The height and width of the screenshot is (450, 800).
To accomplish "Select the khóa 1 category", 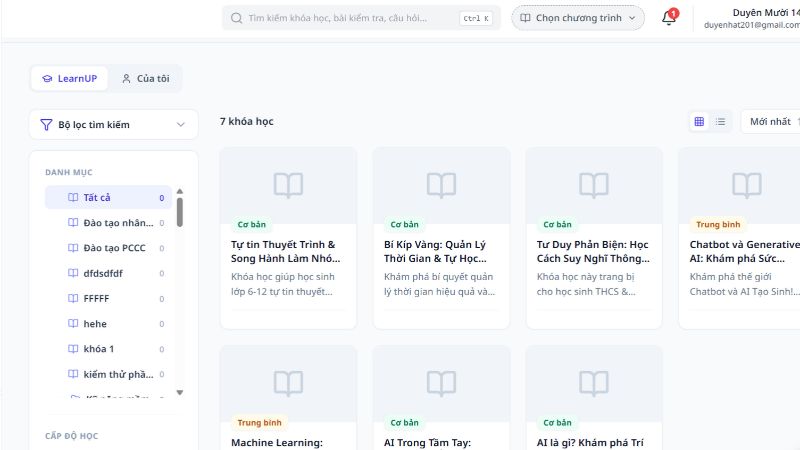I will tap(108, 348).
